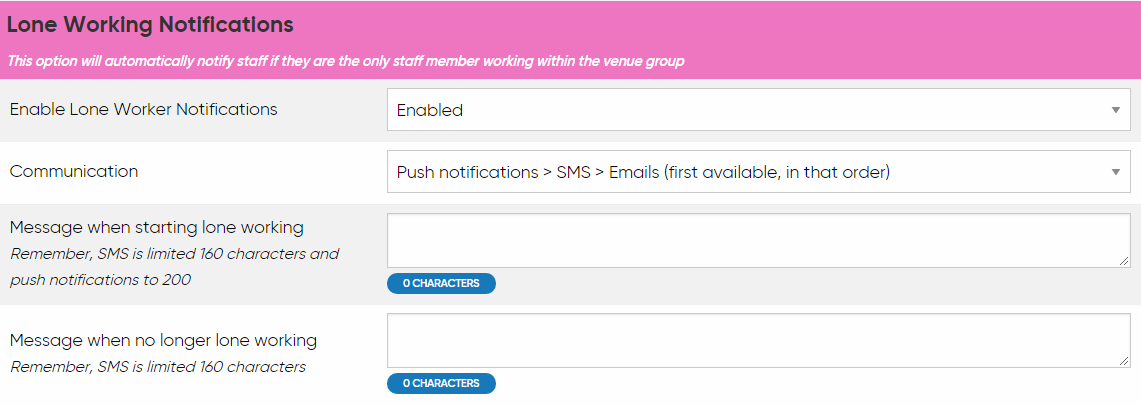Click the Message when no longer lone working label
Image resolution: width=1141 pixels, height=405 pixels.
tap(163, 340)
